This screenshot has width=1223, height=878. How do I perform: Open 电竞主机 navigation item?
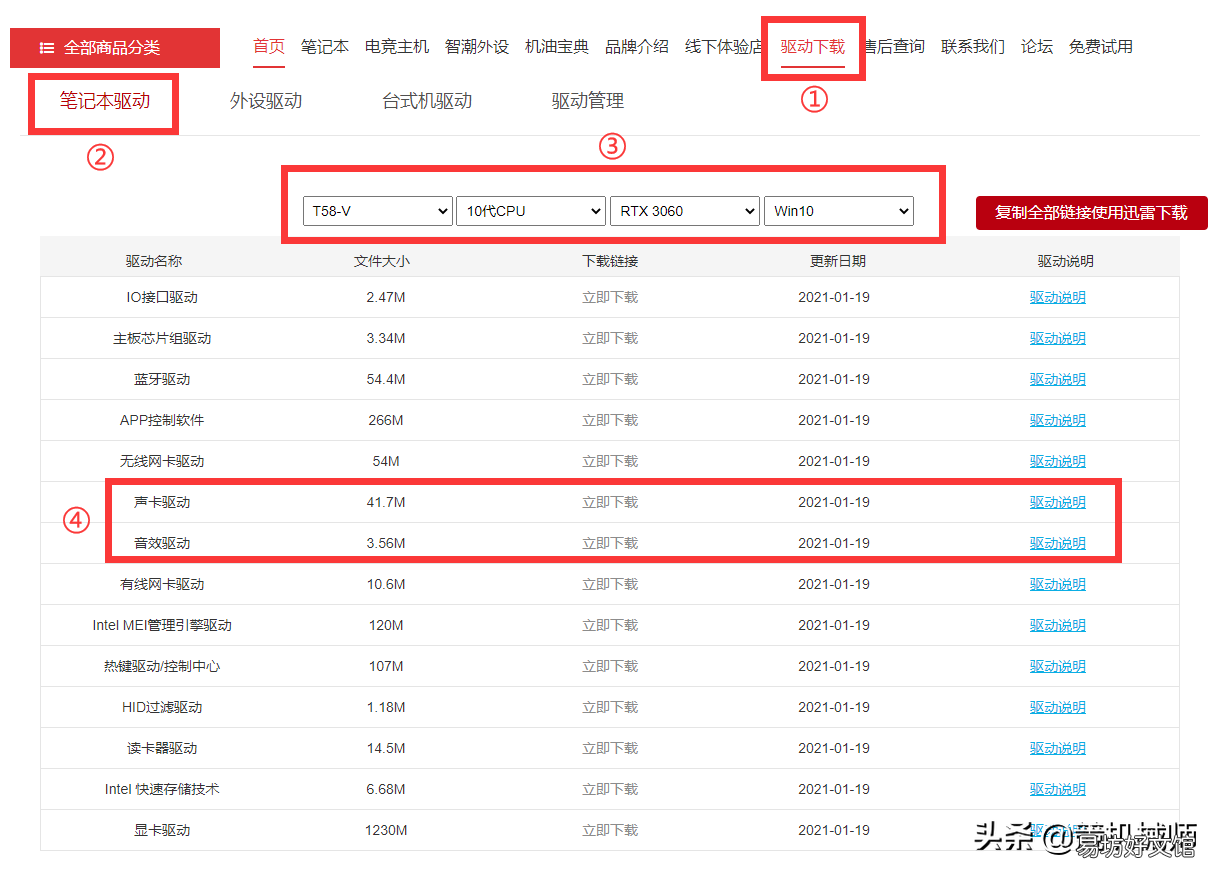[x=397, y=46]
